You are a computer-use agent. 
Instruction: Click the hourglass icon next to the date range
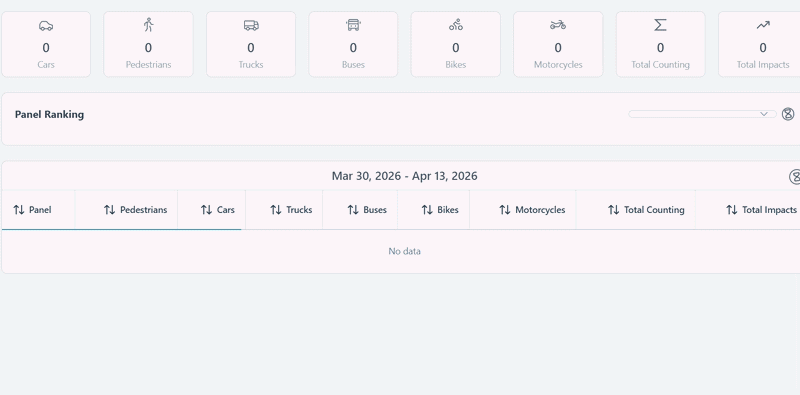tap(795, 177)
